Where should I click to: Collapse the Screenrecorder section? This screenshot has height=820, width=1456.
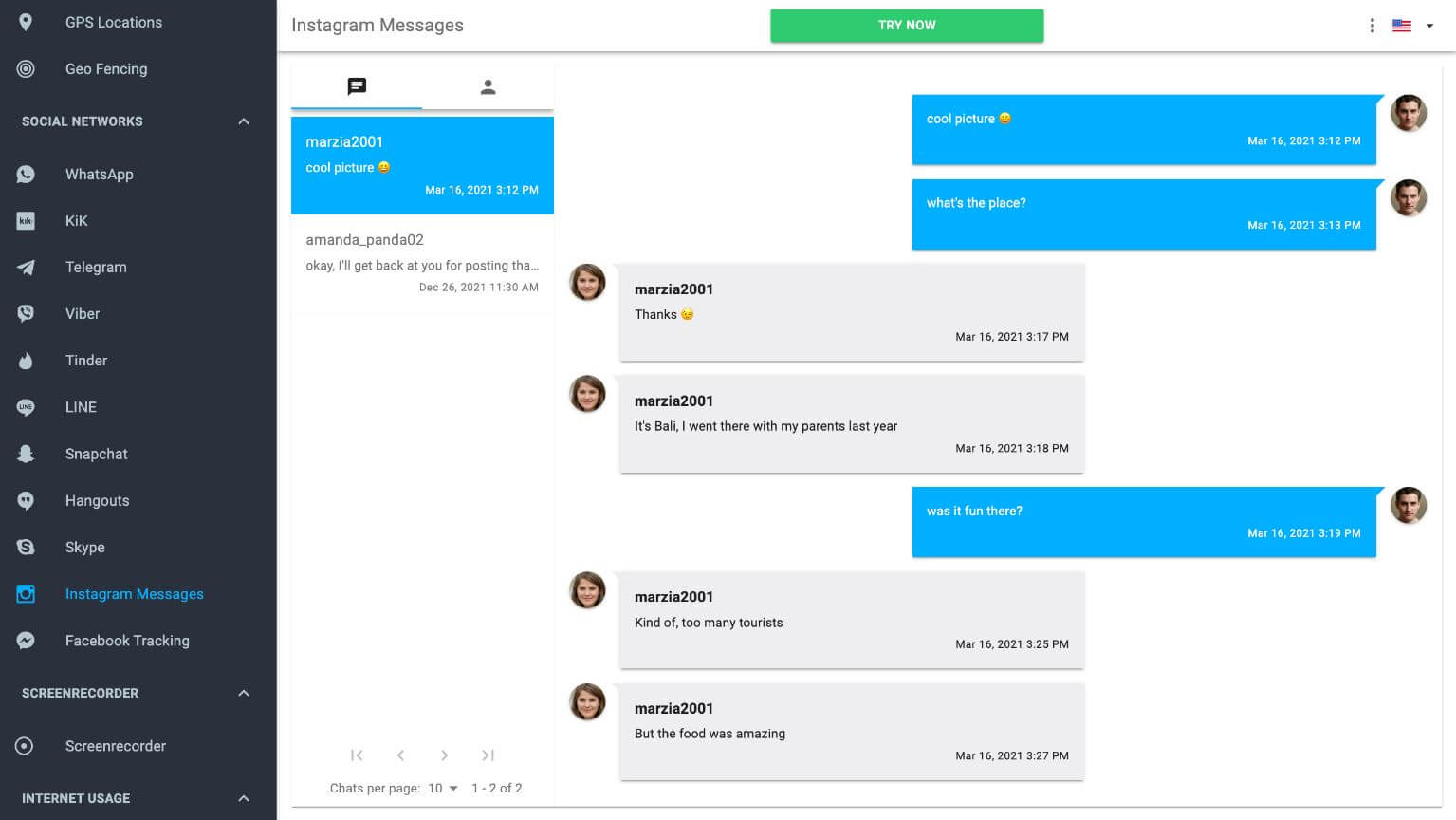click(x=244, y=693)
